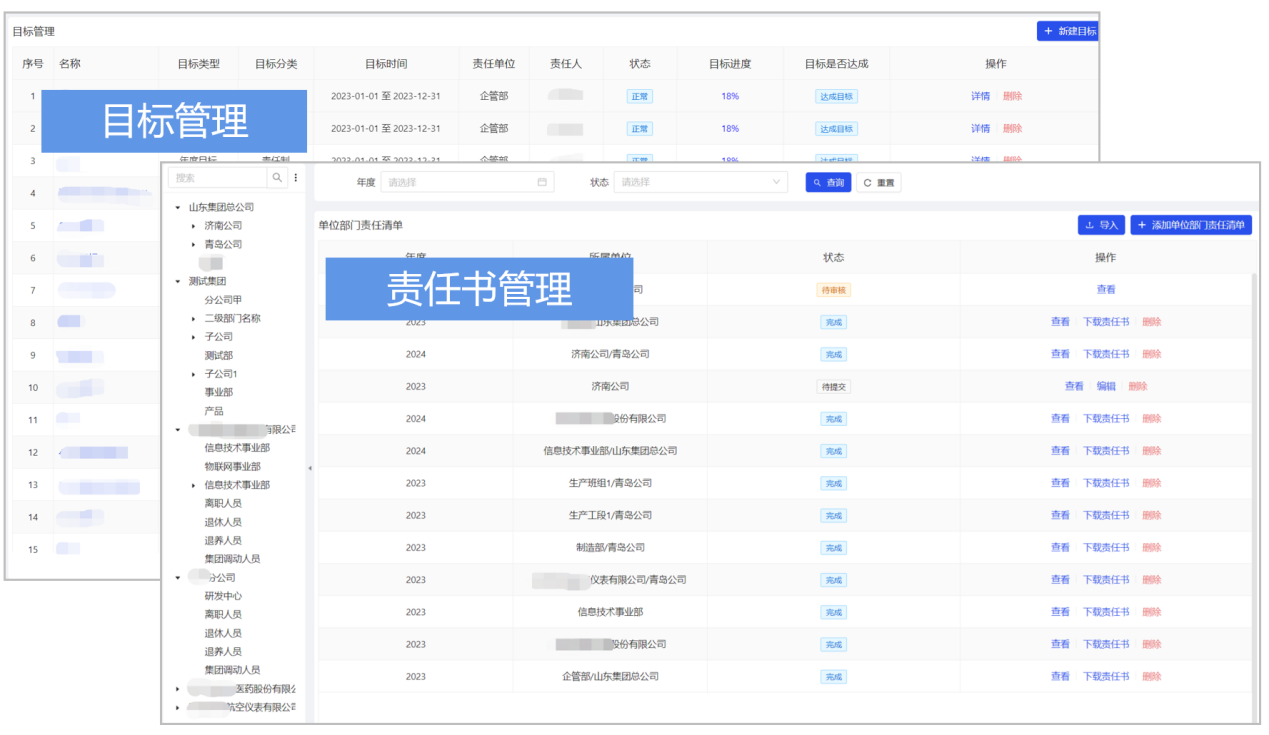1269x735 pixels.
Task: Select 测试部 in the organization tree
Action: (x=220, y=356)
